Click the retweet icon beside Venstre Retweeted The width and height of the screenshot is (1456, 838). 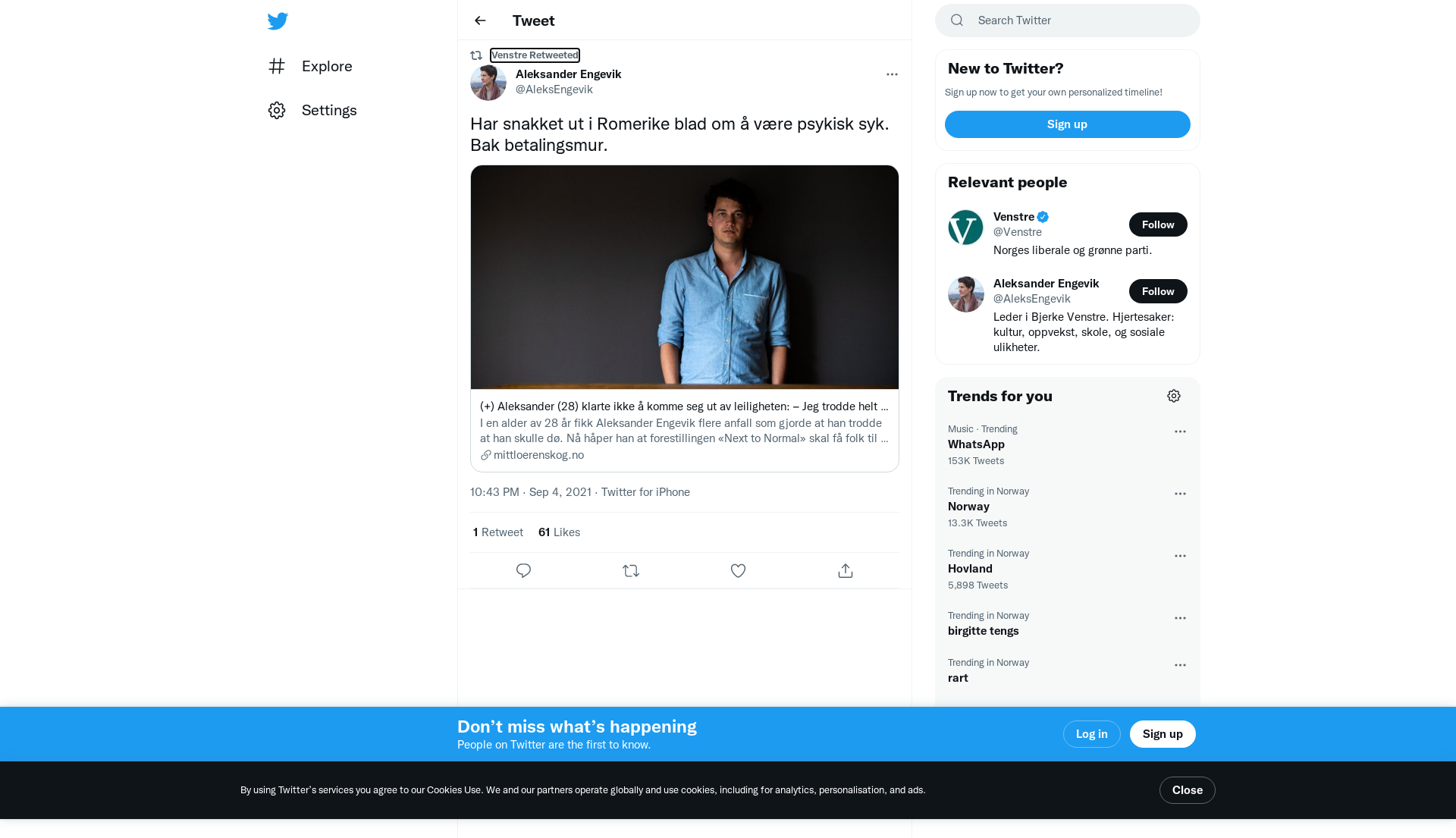(x=476, y=55)
